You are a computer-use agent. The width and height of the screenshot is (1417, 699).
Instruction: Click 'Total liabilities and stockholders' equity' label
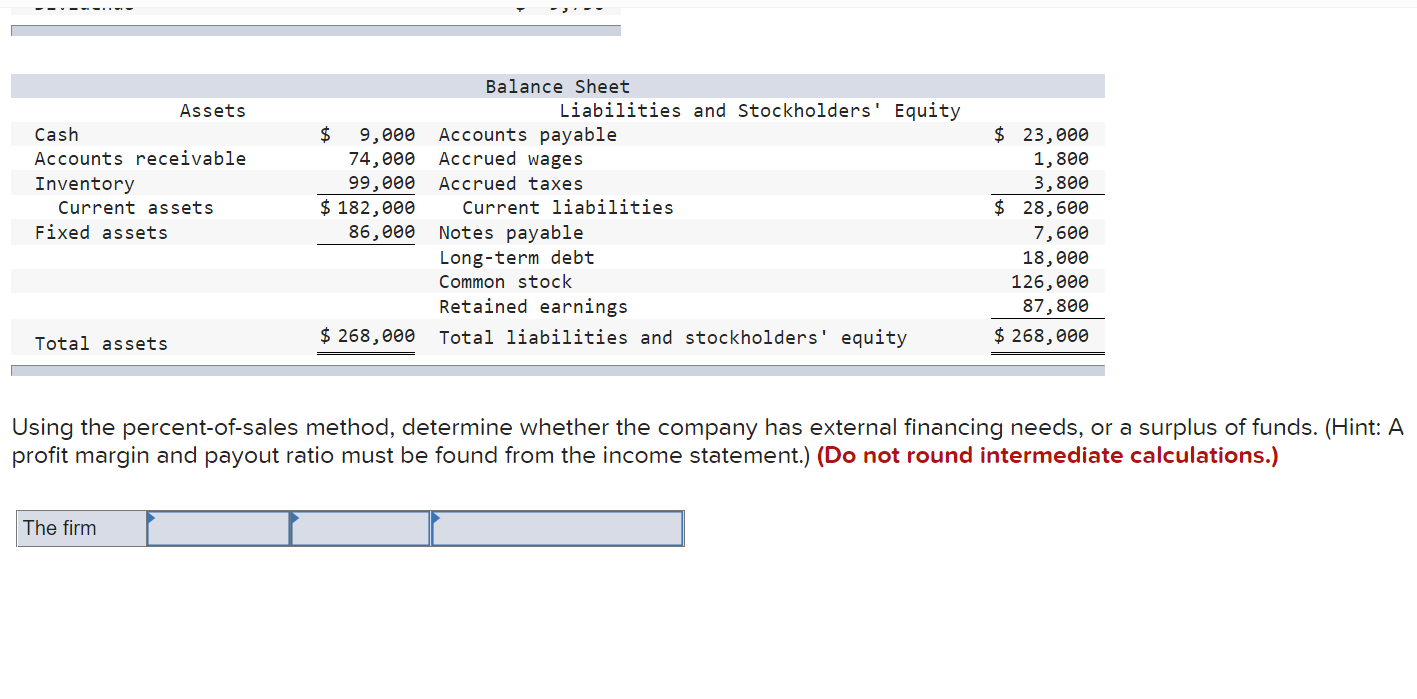tap(673, 338)
